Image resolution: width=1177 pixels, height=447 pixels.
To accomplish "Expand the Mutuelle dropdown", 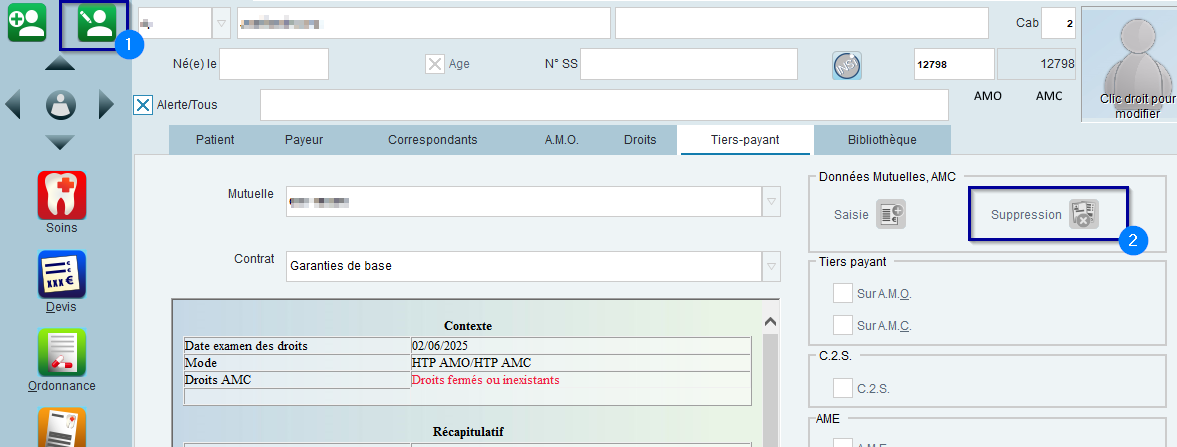I will tap(772, 201).
